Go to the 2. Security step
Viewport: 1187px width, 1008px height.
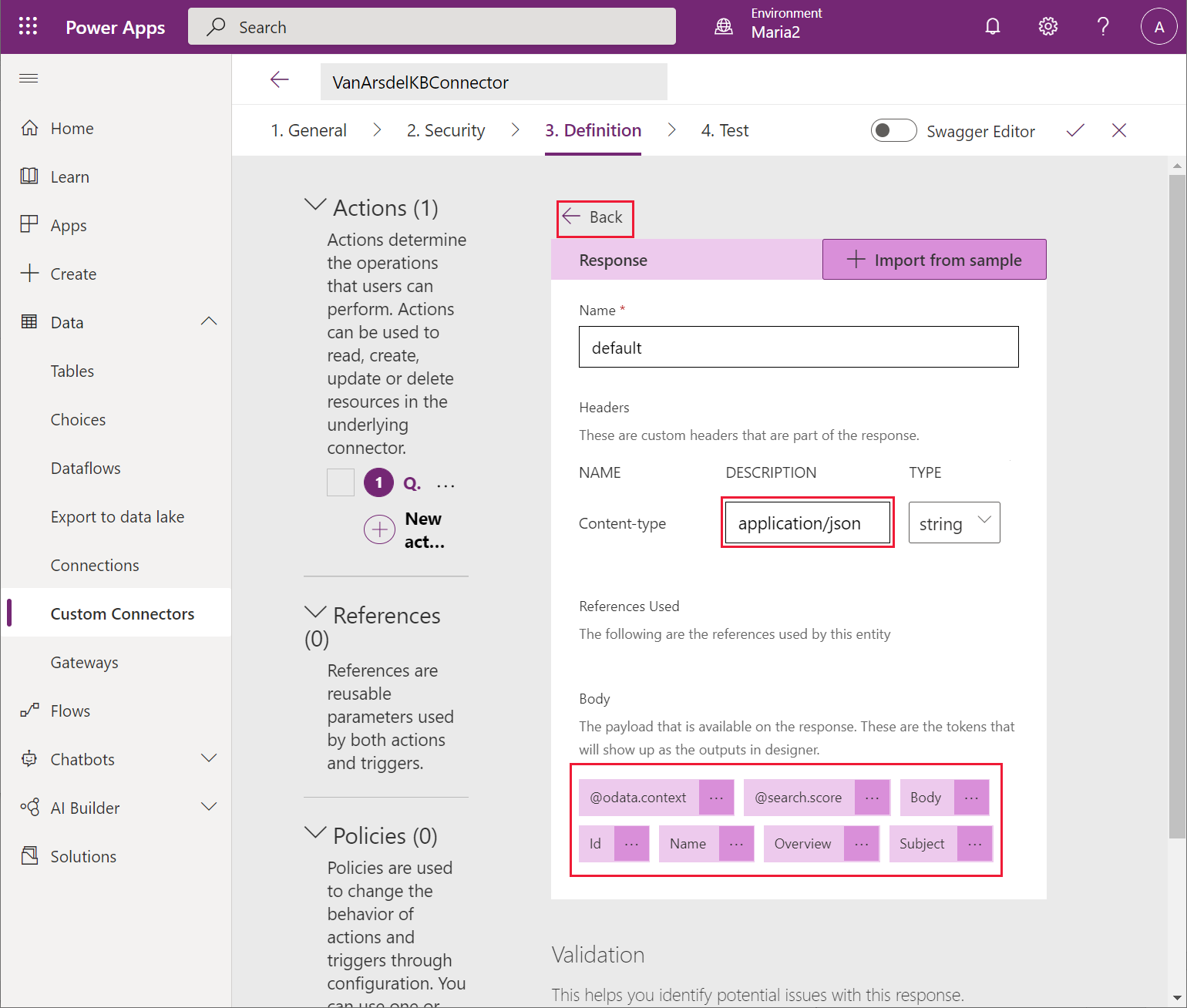pyautogui.click(x=446, y=130)
